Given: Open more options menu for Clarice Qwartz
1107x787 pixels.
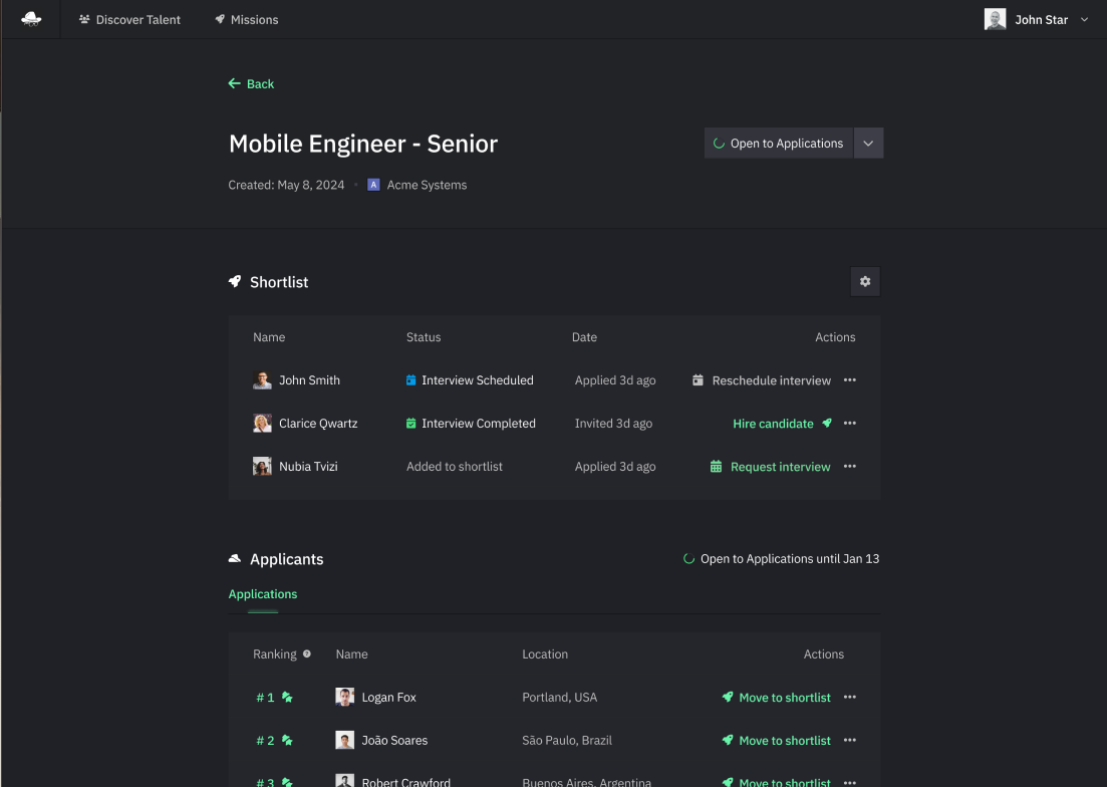Looking at the screenshot, I should pyautogui.click(x=850, y=423).
